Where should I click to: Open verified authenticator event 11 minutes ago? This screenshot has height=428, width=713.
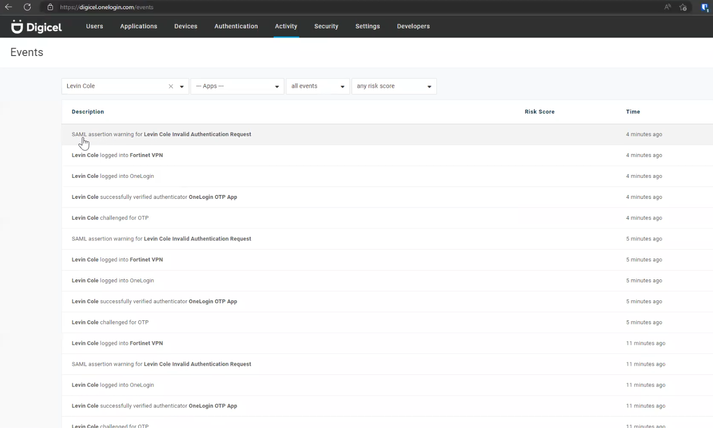point(387,406)
